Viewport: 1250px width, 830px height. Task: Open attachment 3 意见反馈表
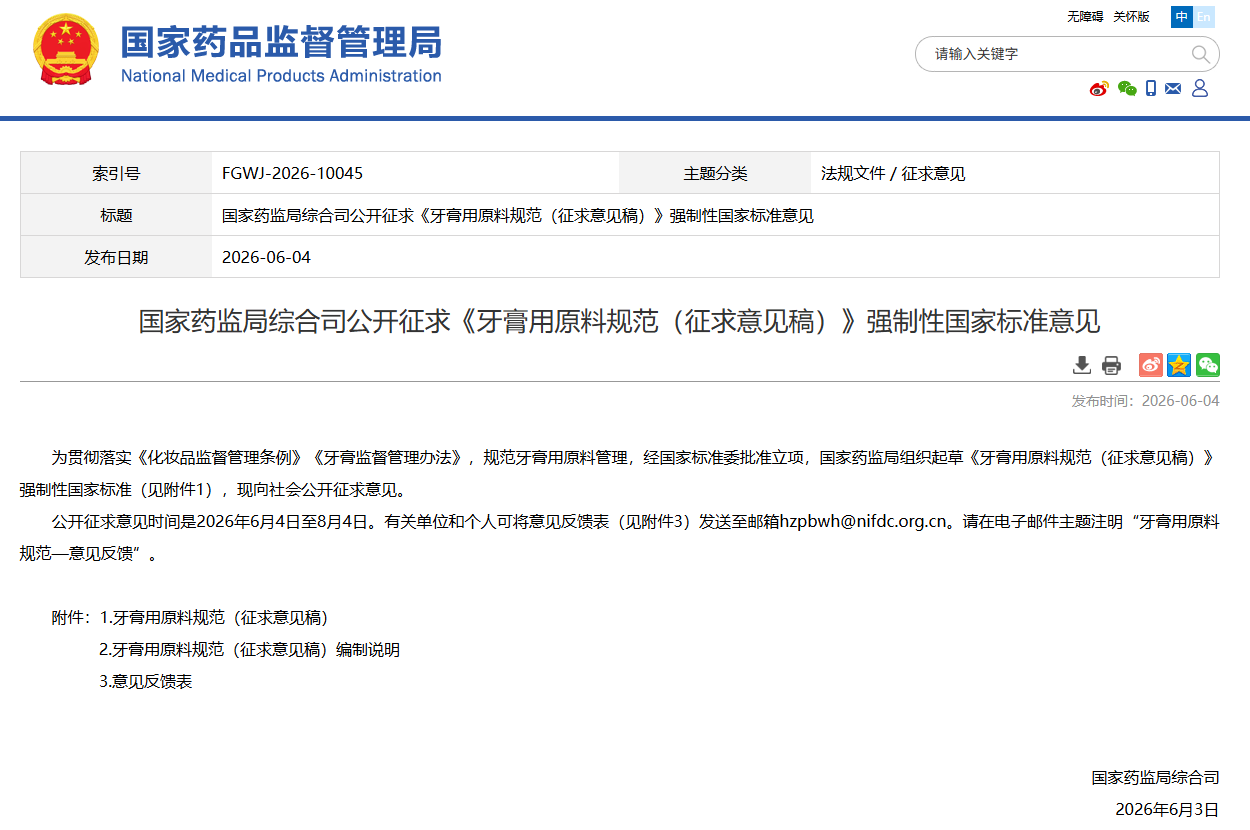tap(146, 682)
